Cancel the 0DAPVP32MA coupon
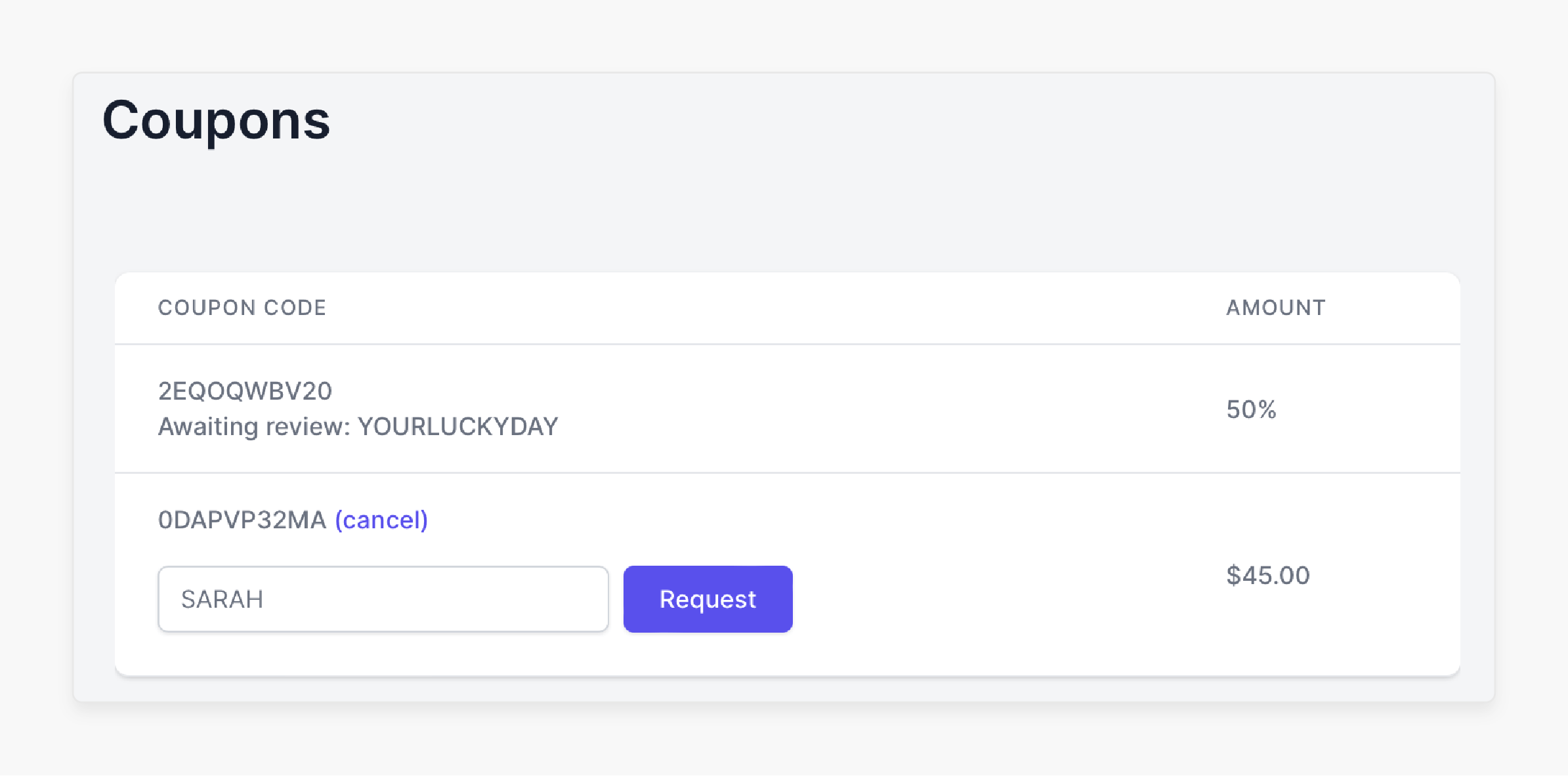Screen dimensions: 1568x779 click(381, 520)
